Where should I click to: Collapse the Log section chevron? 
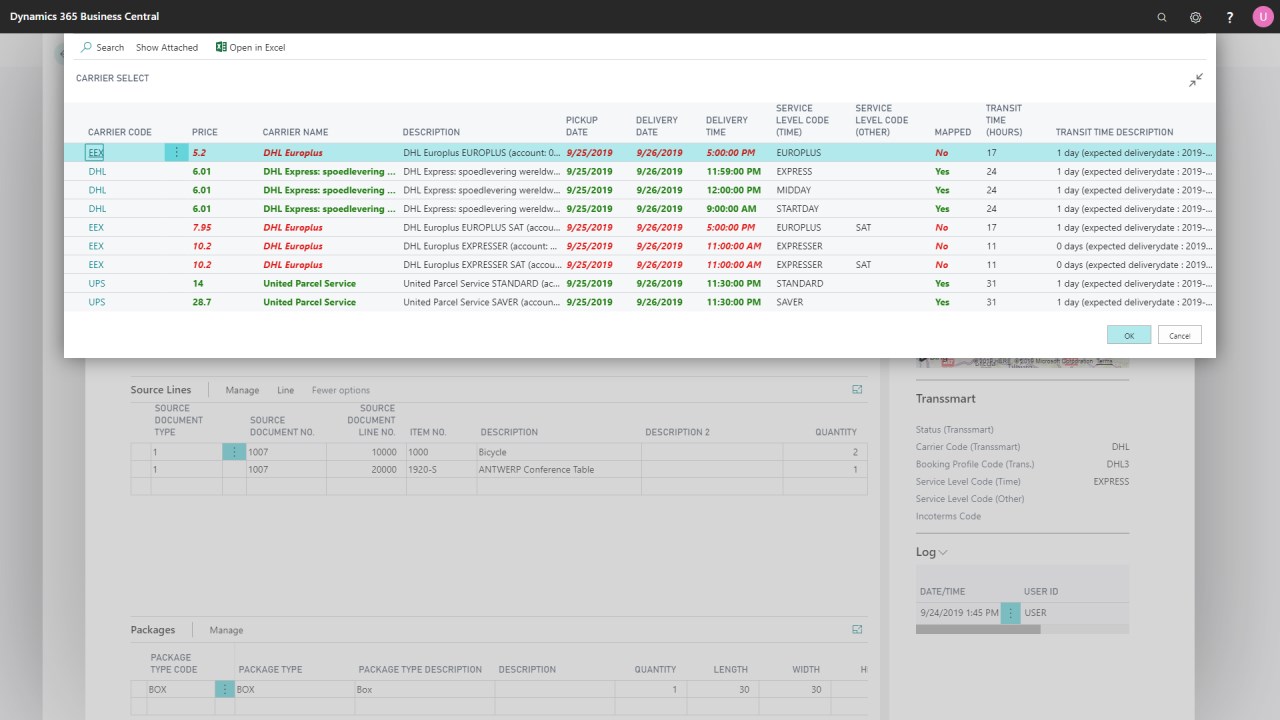[941, 551]
